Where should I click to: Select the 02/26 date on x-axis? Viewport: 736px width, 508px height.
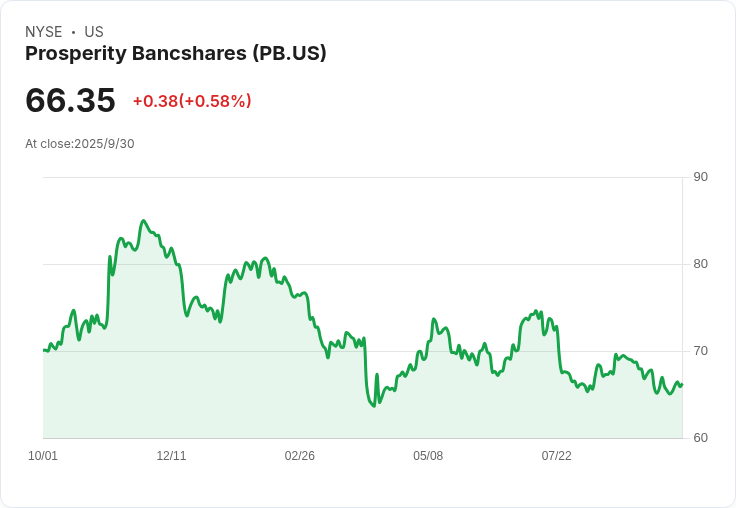pyautogui.click(x=300, y=456)
